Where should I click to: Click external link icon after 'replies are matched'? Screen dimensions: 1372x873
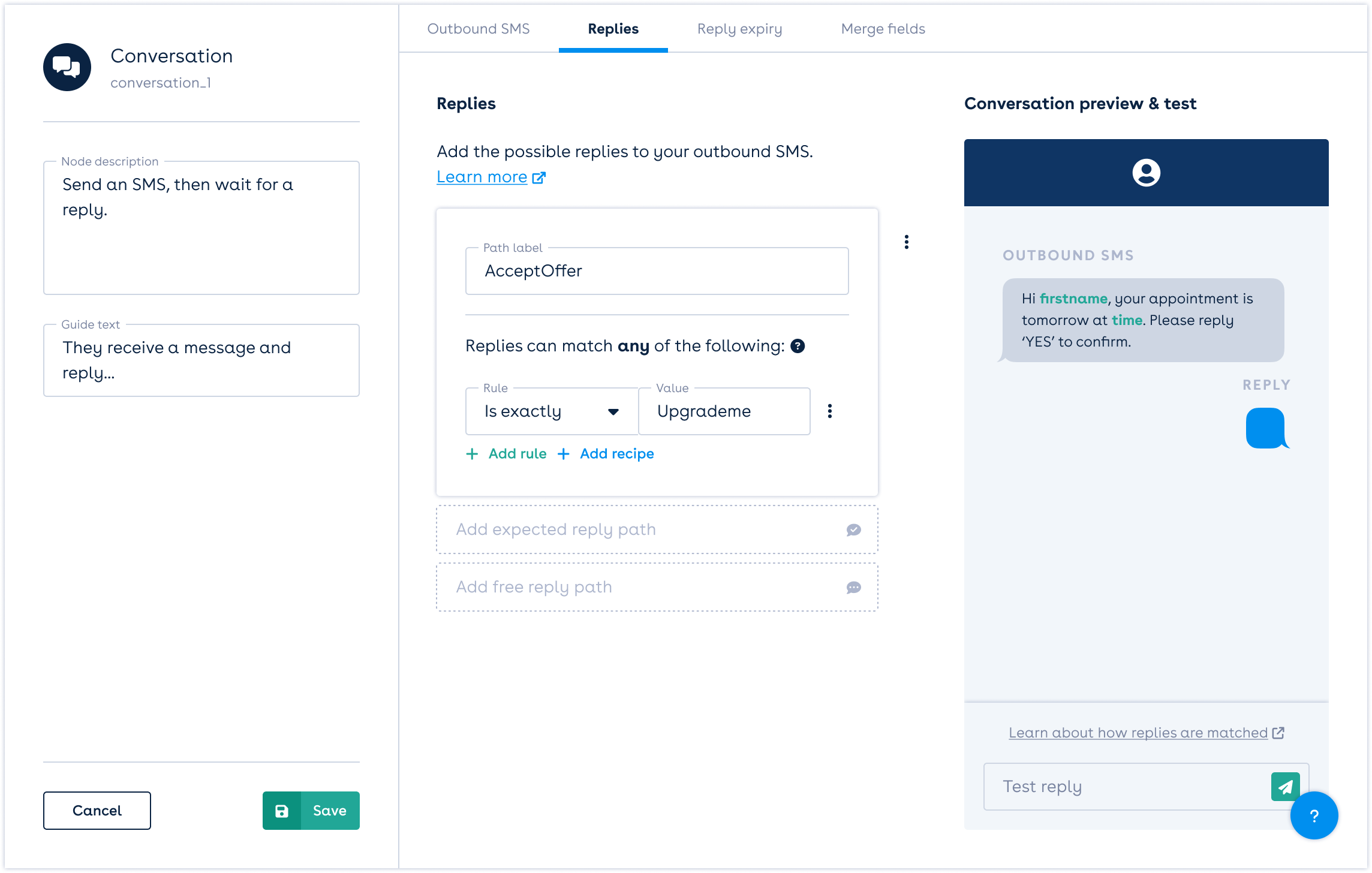coord(1278,733)
